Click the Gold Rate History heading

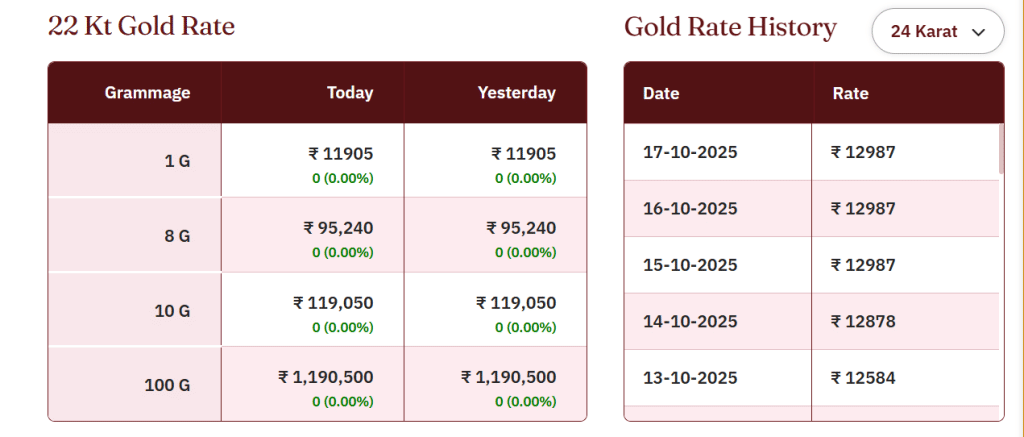point(730,27)
